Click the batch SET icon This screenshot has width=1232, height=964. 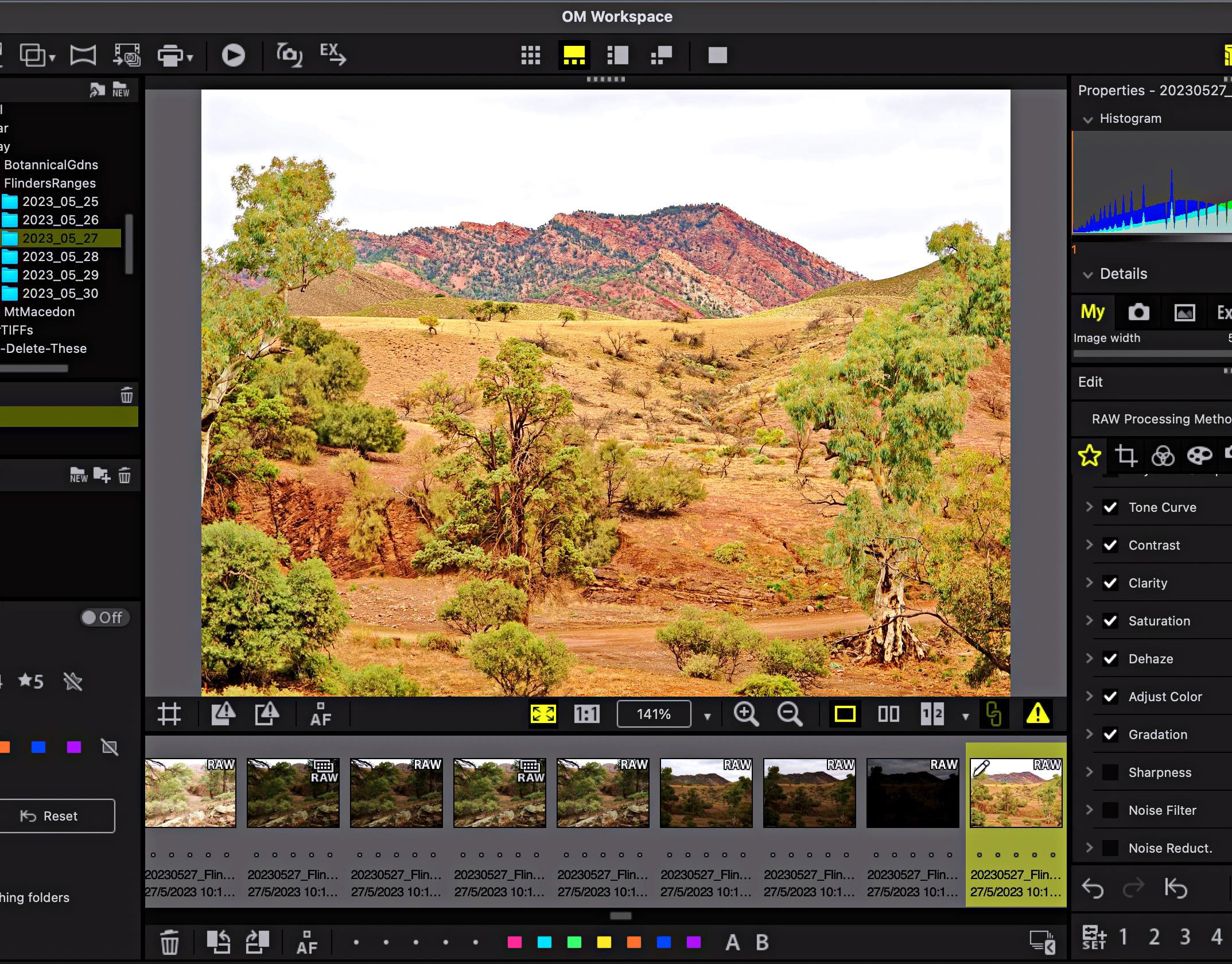1094,937
